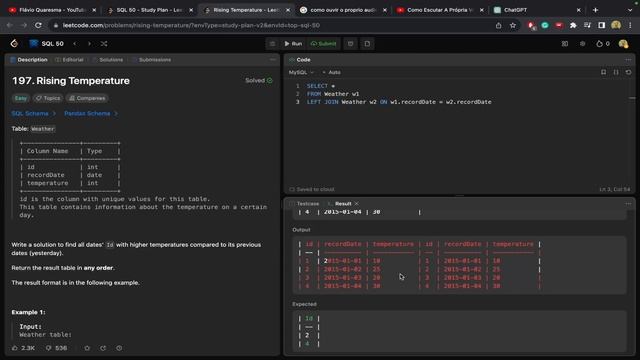Image resolution: width=640 pixels, height=360 pixels.
Task: Switch to SQL 50 Study Plan browser tab
Action: [x=149, y=10]
